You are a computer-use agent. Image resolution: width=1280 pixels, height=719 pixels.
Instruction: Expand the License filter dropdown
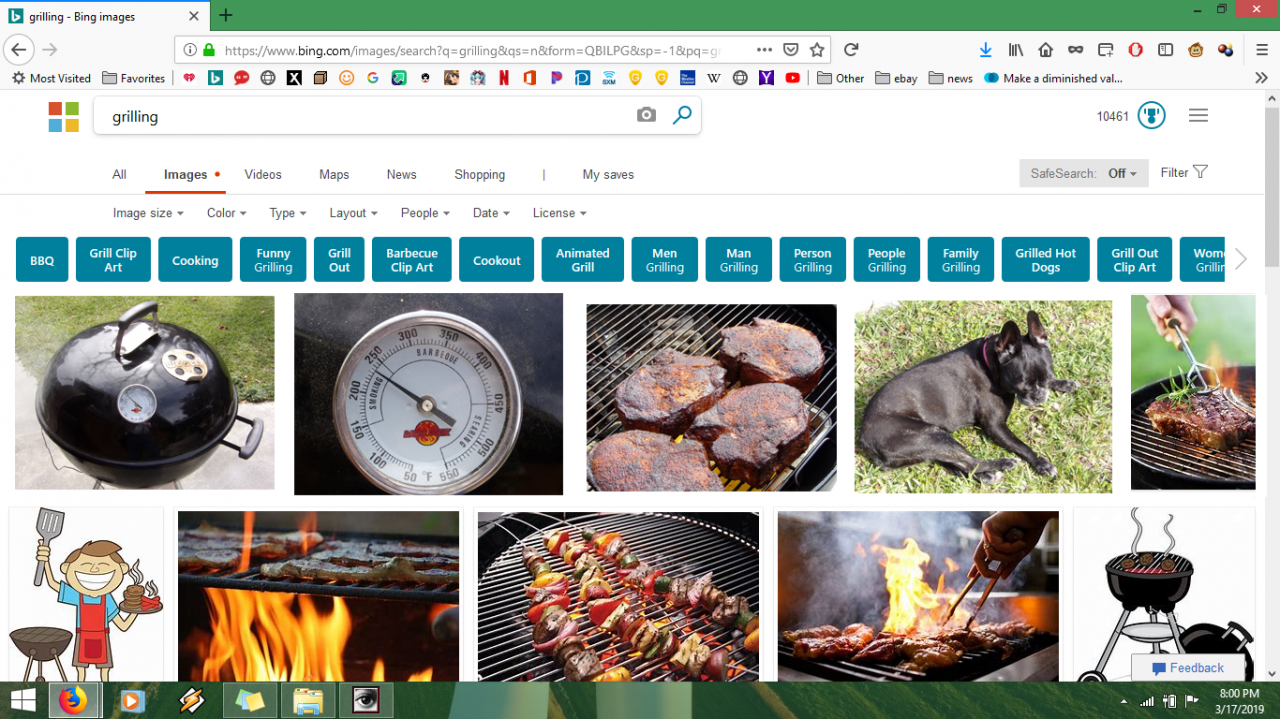click(x=559, y=213)
